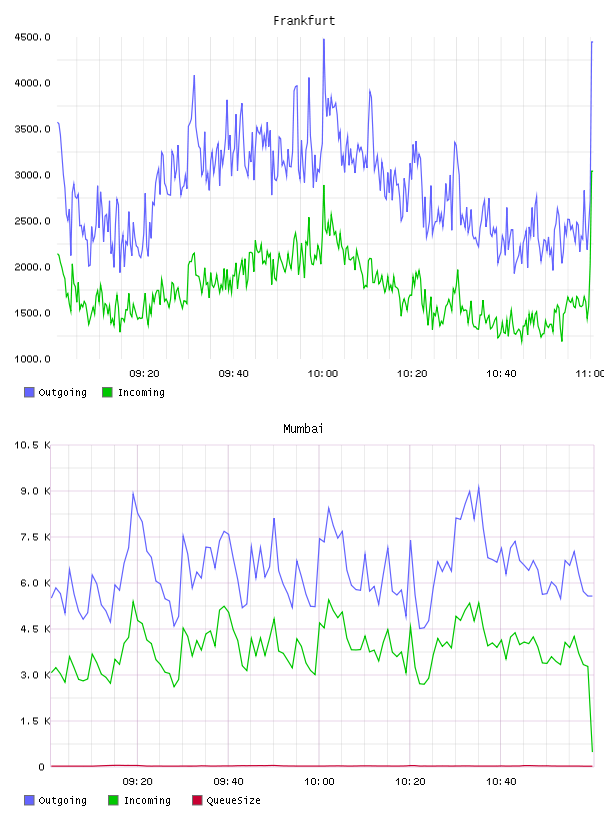Click the 4000.0 y-axis label in Frankfurt chart

tap(32, 83)
